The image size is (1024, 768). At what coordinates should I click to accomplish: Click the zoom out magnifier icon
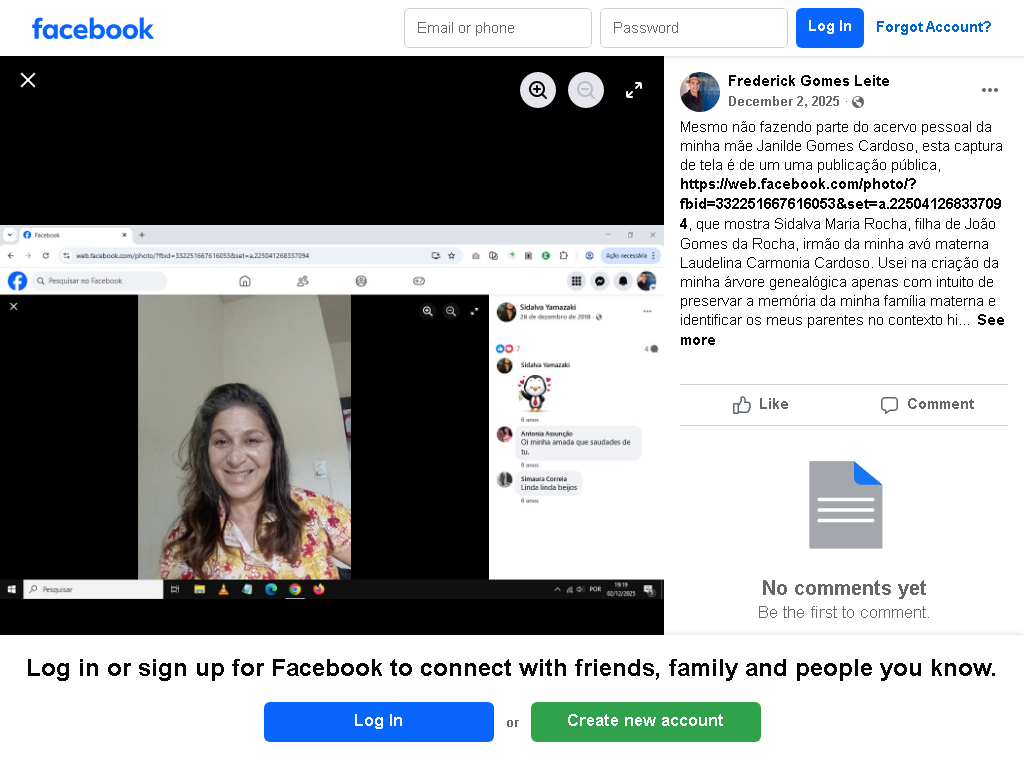coord(586,89)
